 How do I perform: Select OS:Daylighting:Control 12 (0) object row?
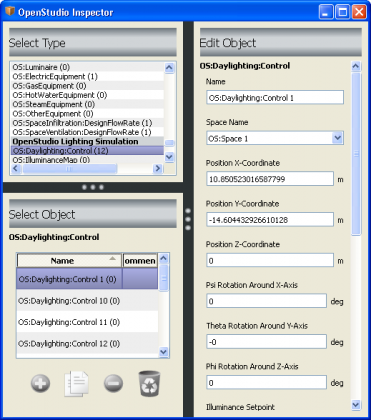[87, 343]
